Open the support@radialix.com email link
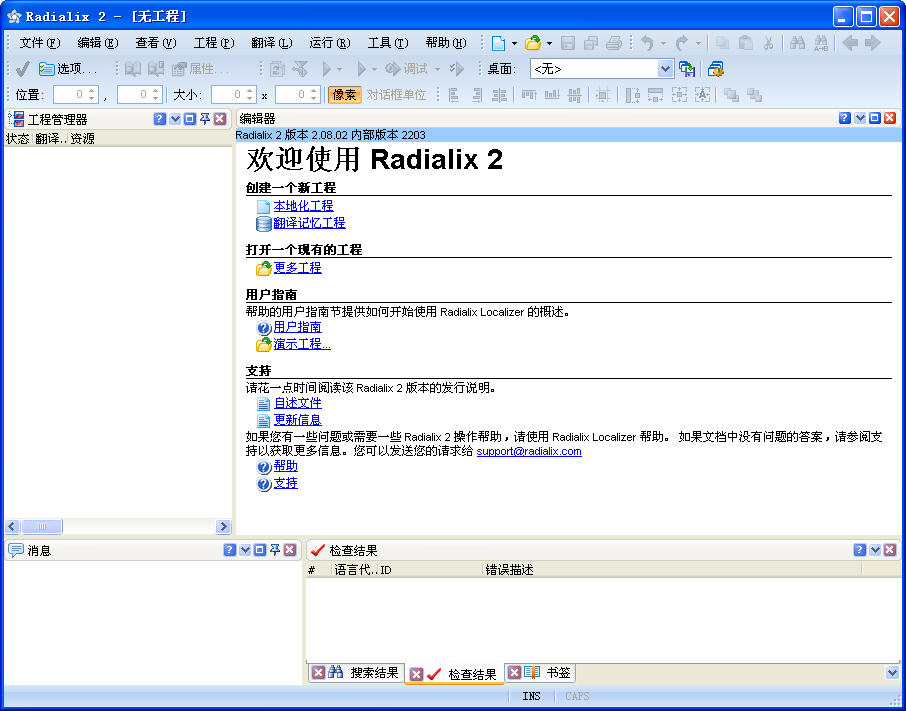 (x=529, y=451)
